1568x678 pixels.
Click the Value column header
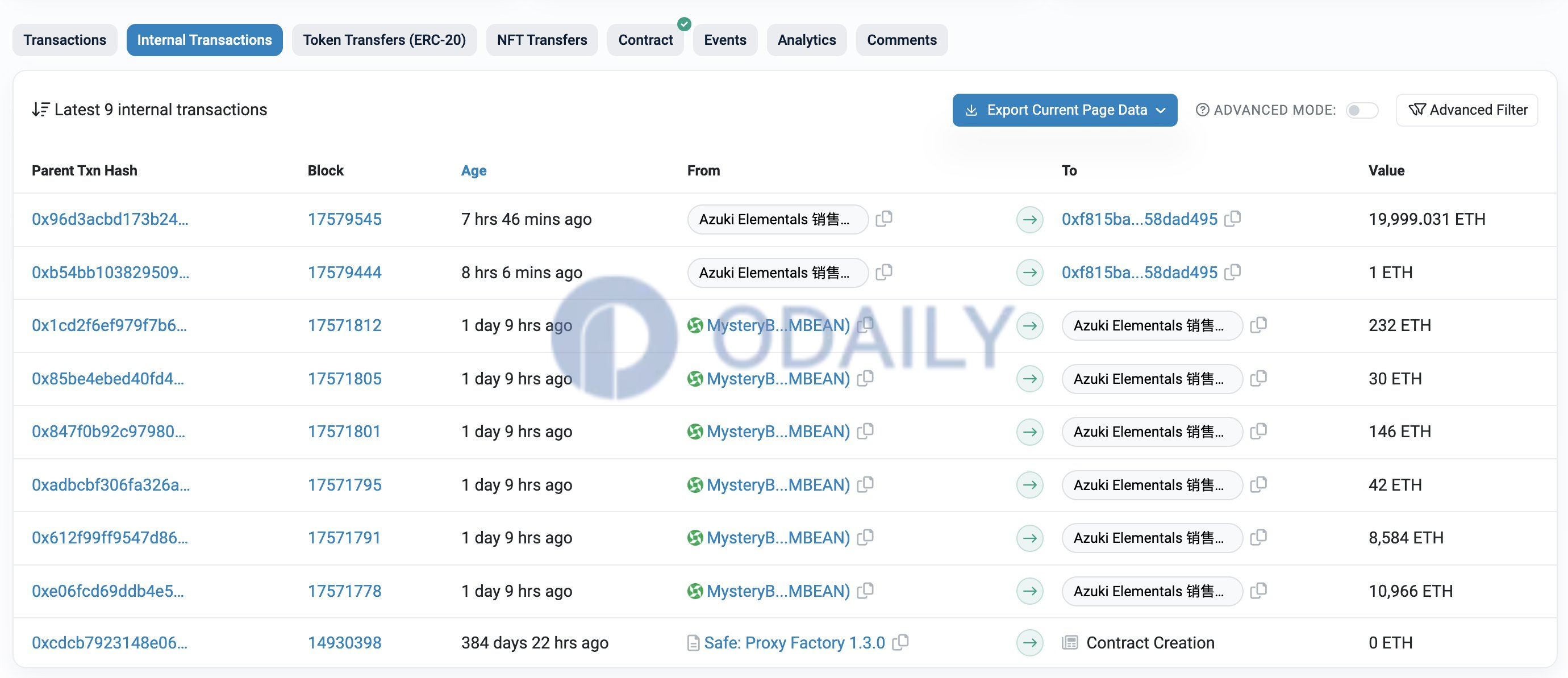(1386, 170)
